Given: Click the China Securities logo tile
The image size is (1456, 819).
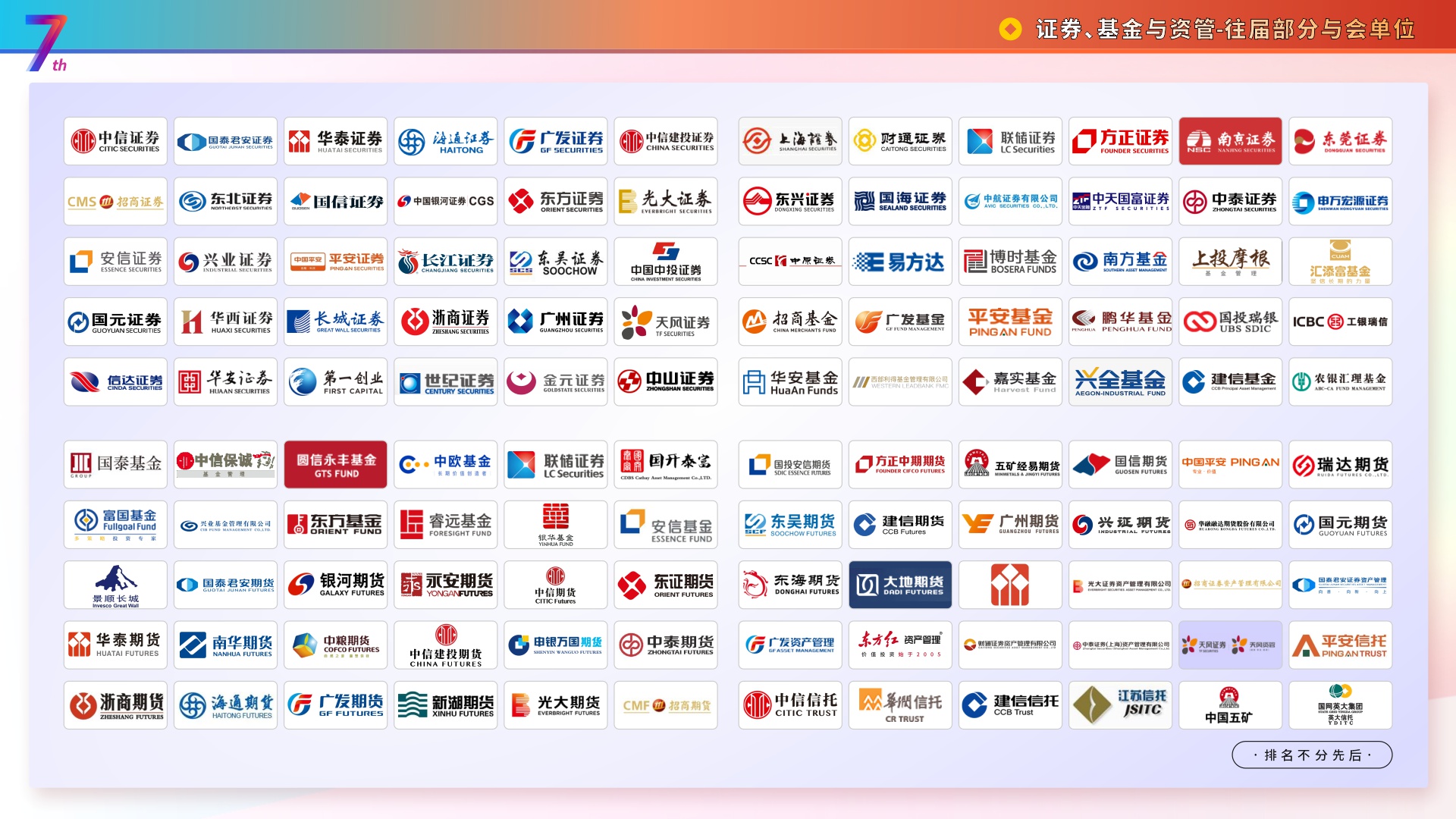Looking at the screenshot, I should (666, 141).
